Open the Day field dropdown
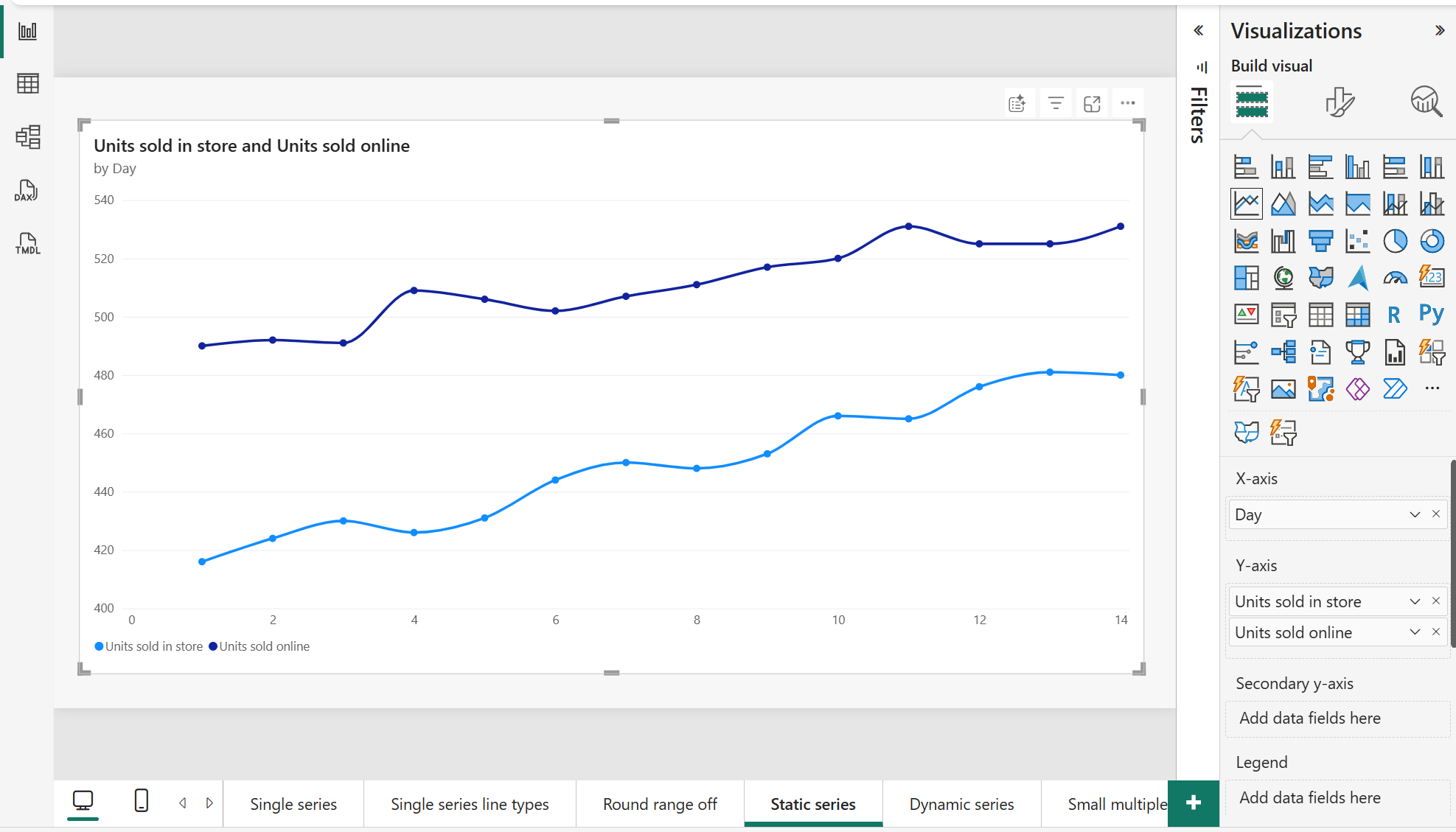 [x=1415, y=514]
